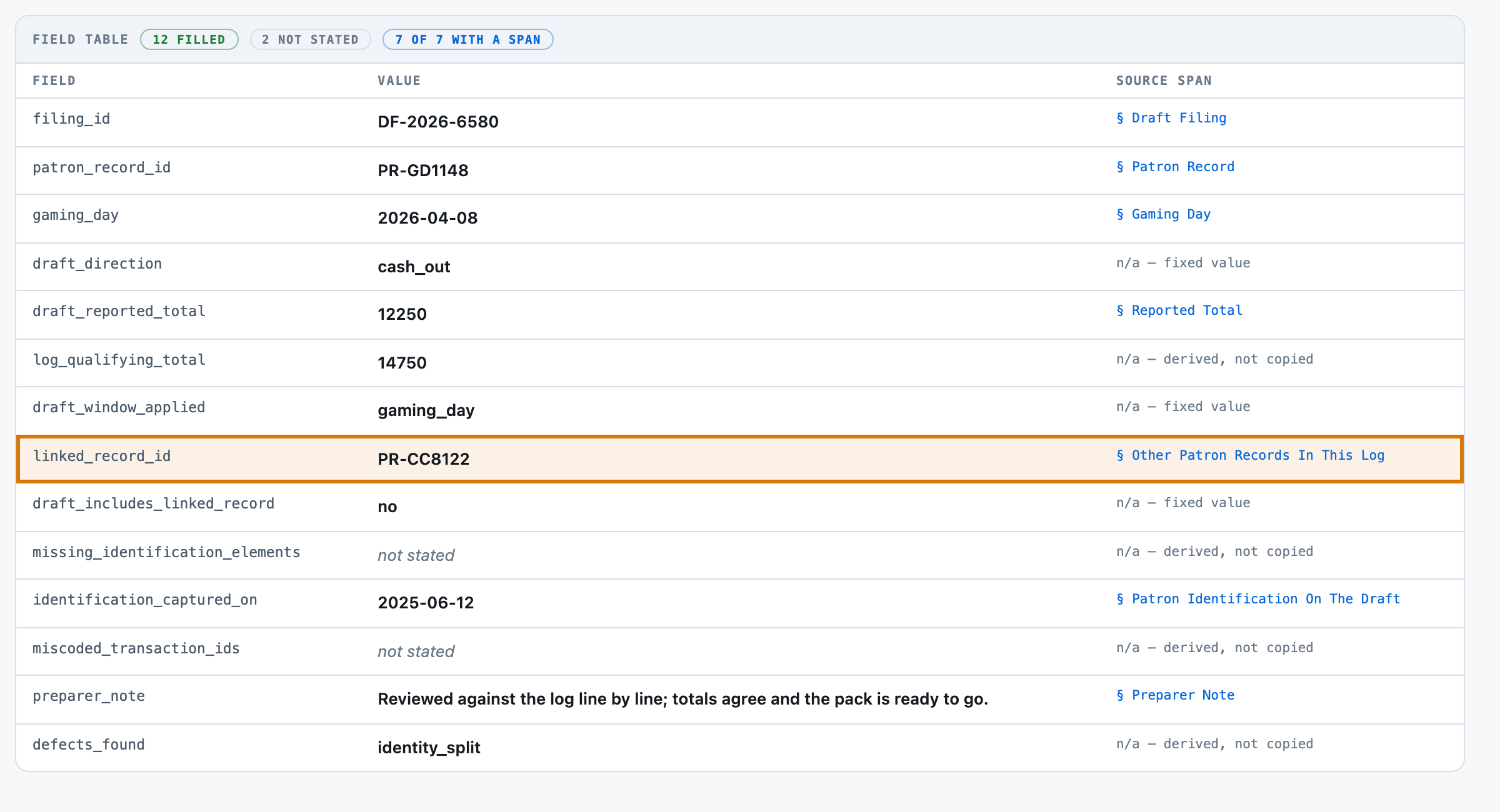Select the defects_found identity_split value
The width and height of the screenshot is (1500, 812).
point(429,748)
